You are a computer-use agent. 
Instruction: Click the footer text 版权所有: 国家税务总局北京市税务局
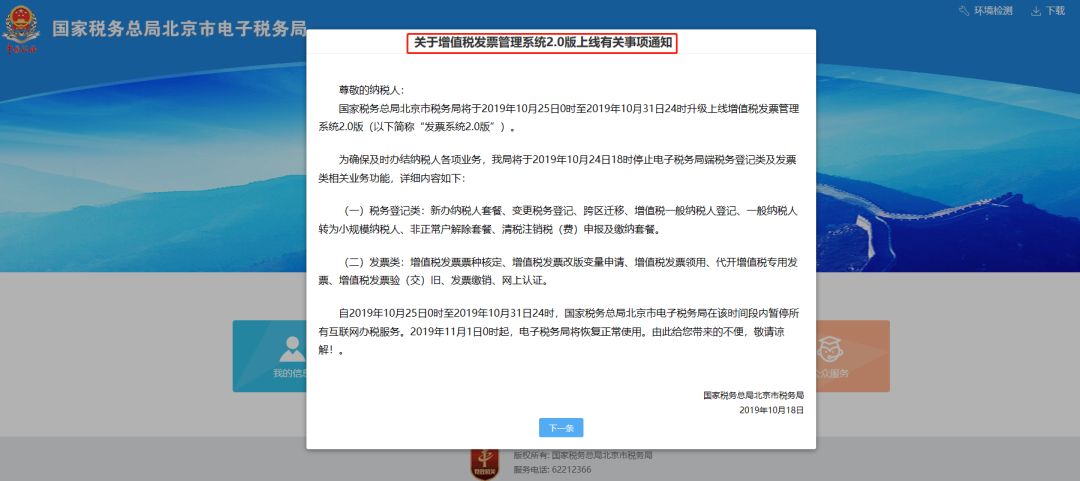[x=583, y=456]
